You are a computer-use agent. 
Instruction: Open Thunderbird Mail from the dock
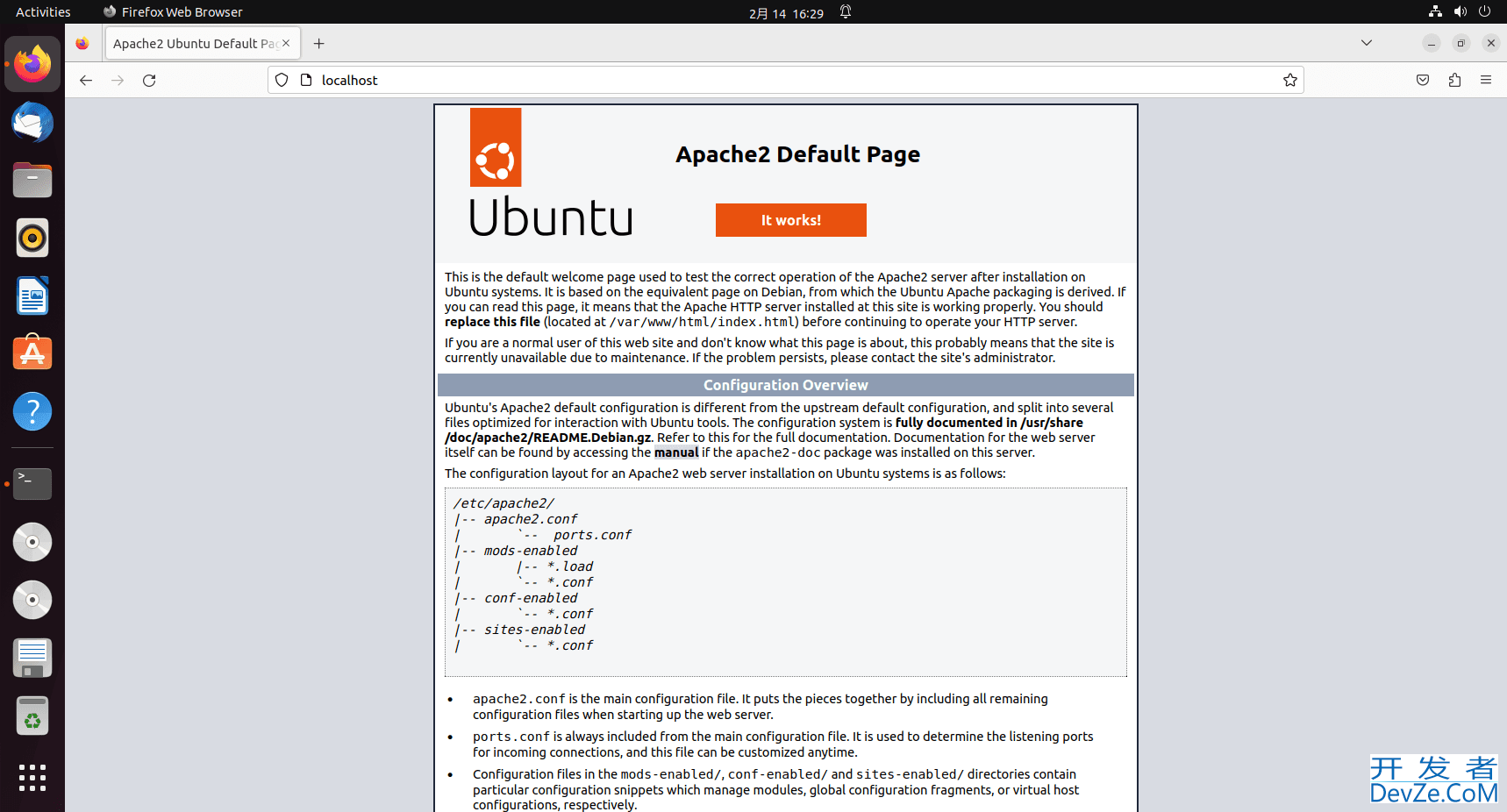32,122
